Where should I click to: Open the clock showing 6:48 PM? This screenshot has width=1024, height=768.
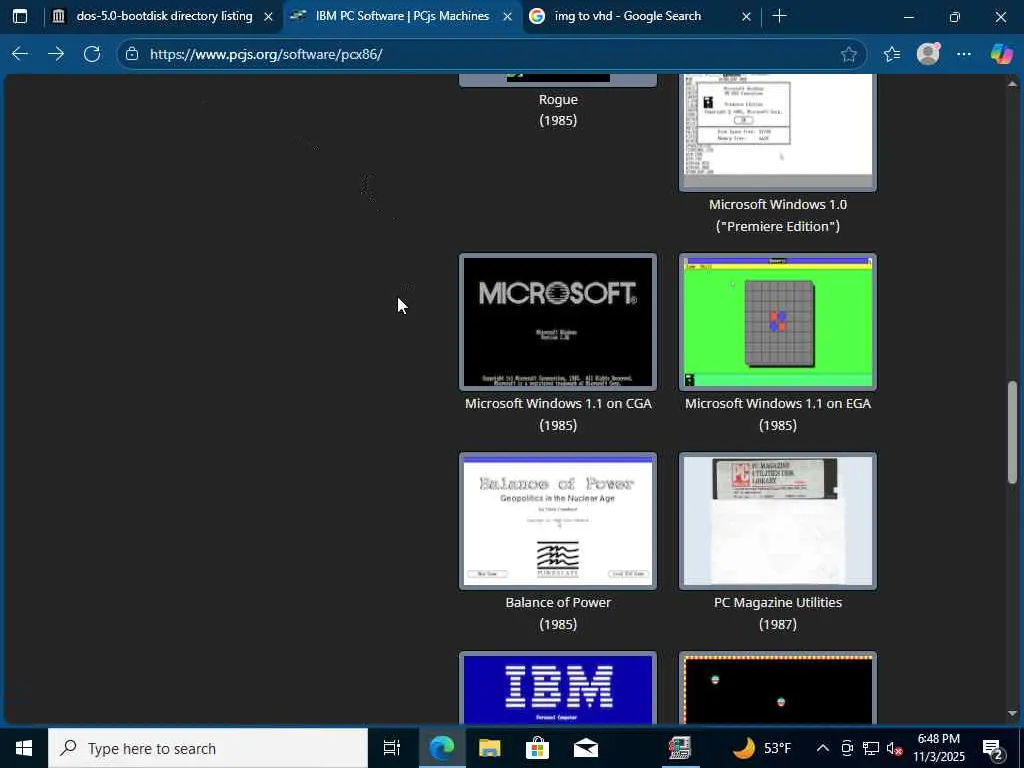coord(938,748)
